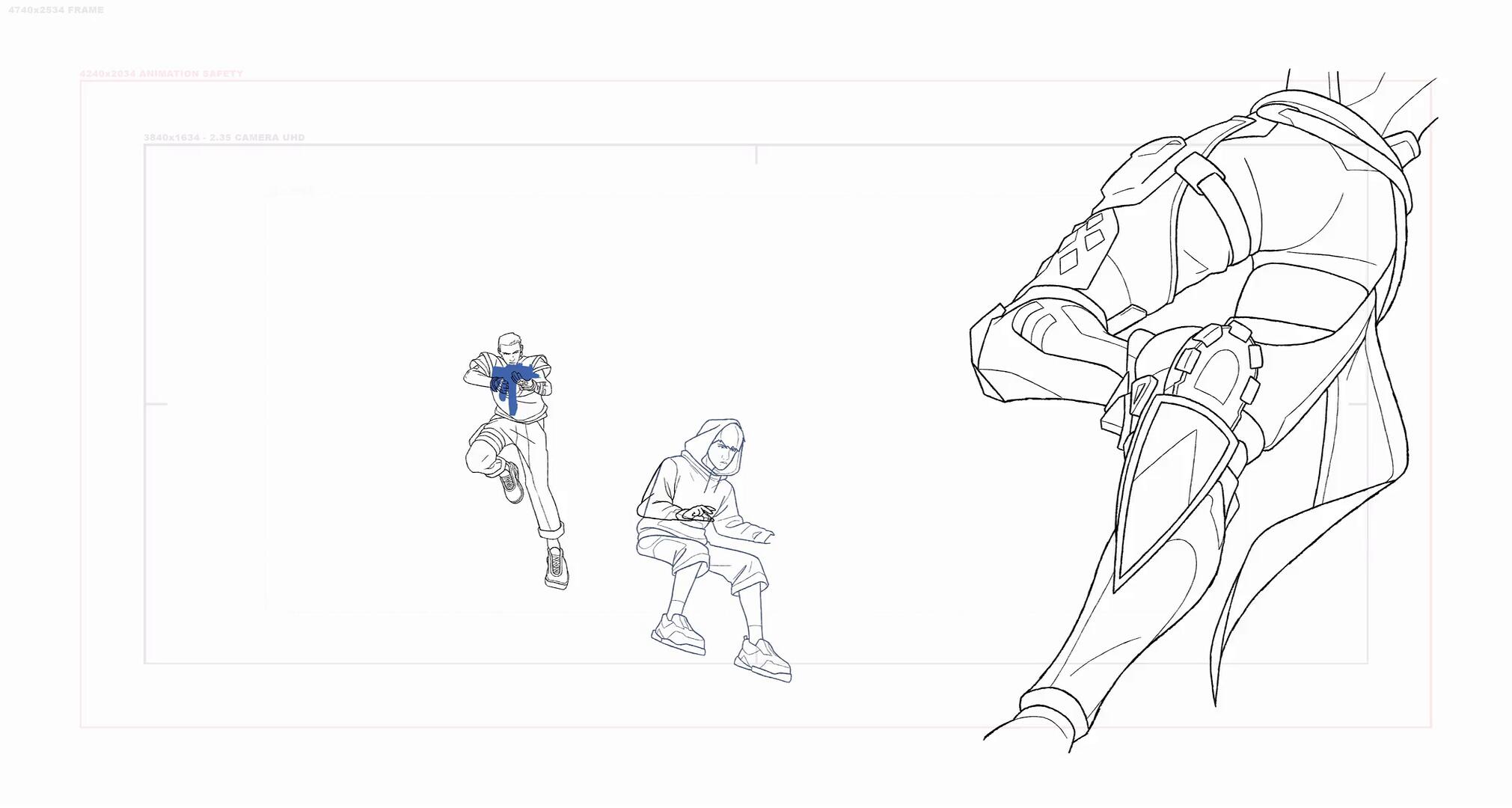Click the top center tick of camera frame

coord(756,155)
